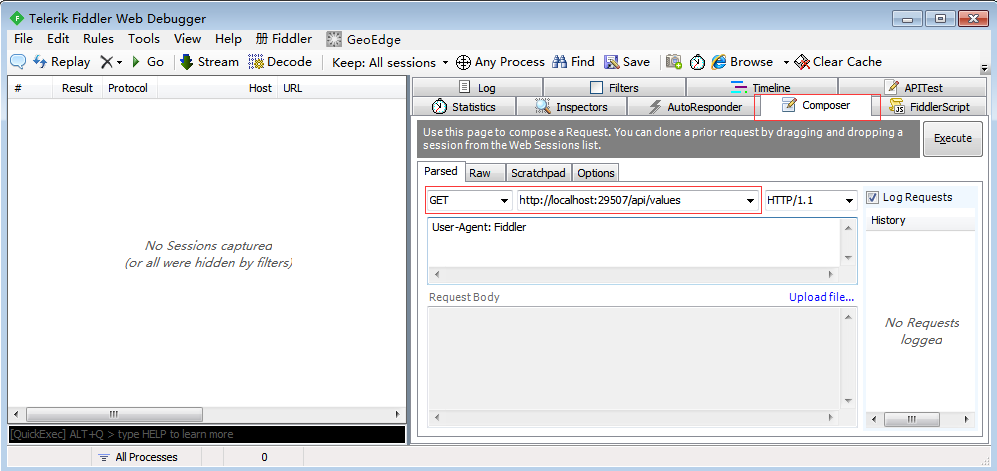
Task: Open the View menu
Action: pyautogui.click(x=188, y=39)
